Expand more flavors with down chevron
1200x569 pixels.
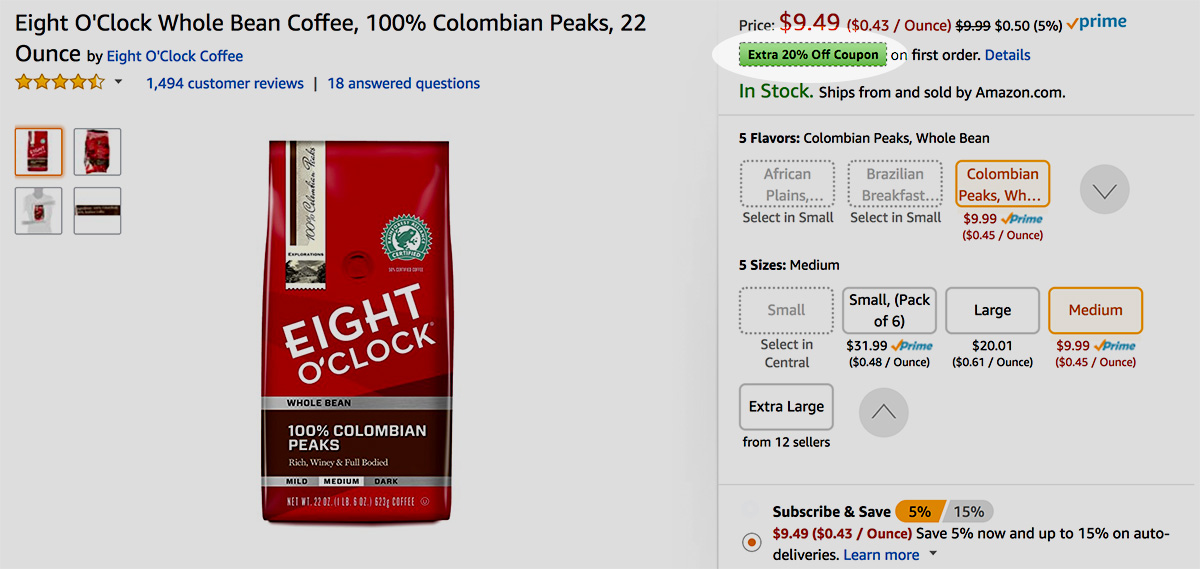[x=1105, y=189]
